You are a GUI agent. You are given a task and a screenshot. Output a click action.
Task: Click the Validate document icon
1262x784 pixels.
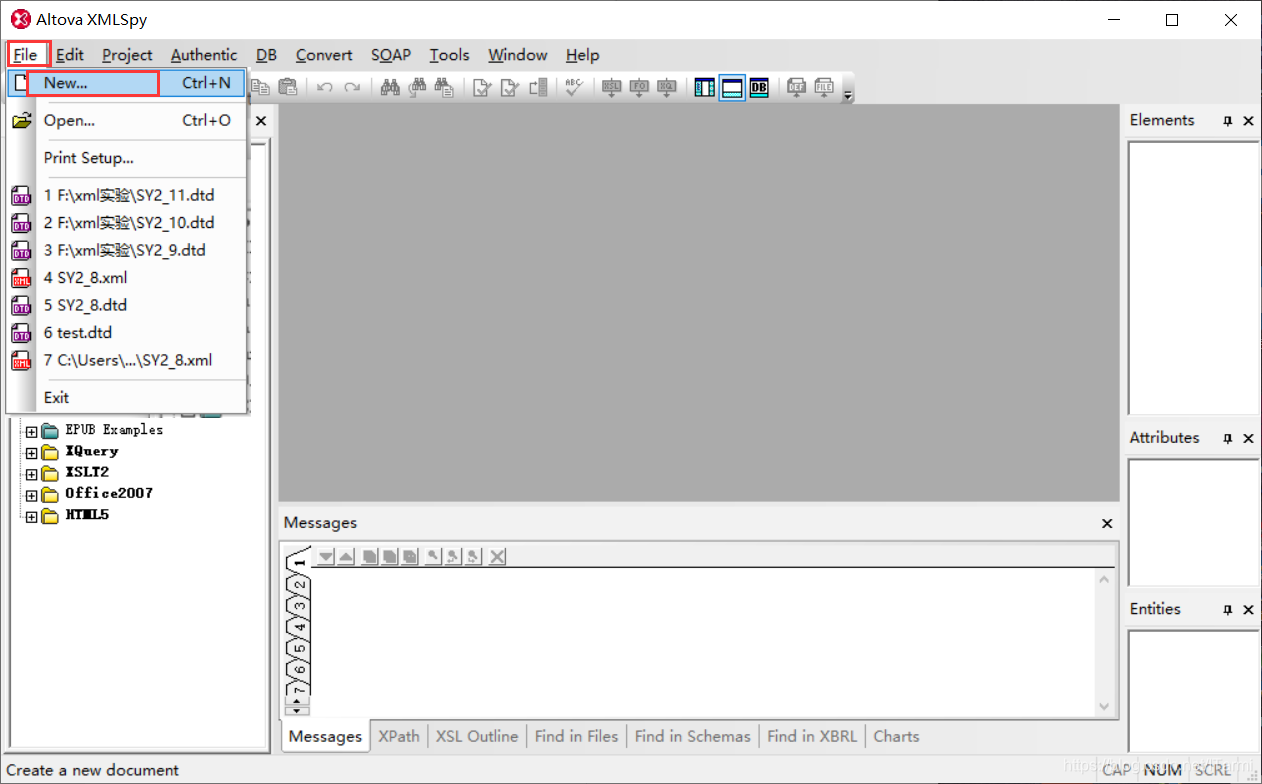(510, 87)
